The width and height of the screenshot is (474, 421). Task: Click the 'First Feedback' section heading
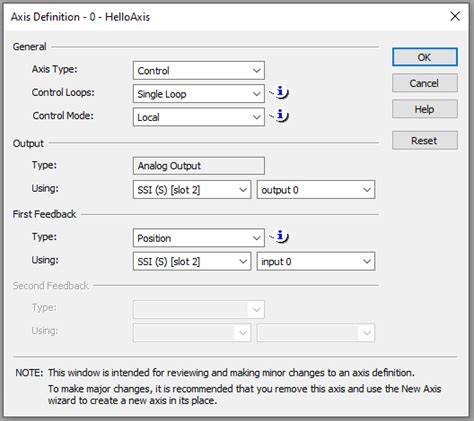(x=44, y=214)
